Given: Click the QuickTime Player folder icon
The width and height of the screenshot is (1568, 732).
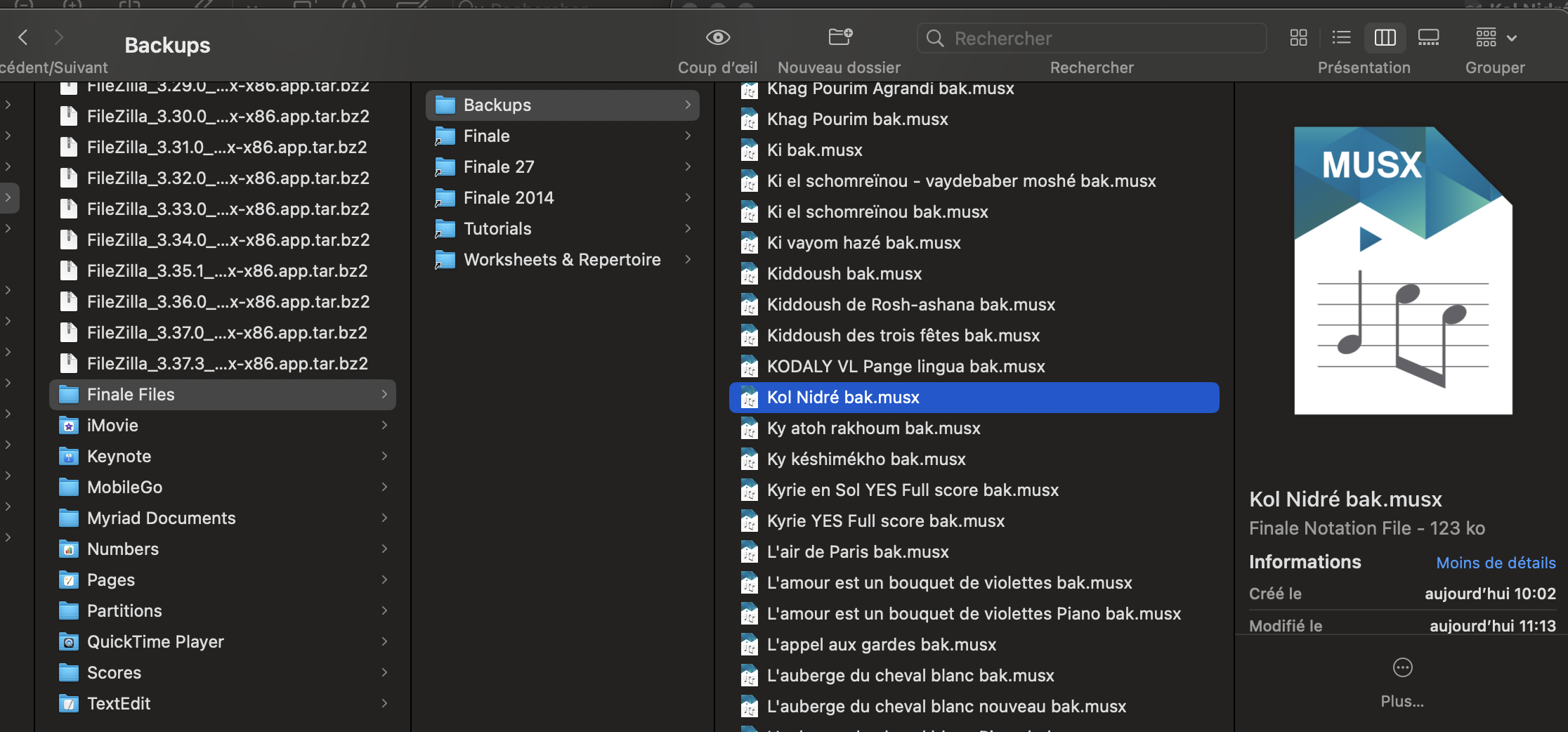Looking at the screenshot, I should [x=69, y=642].
